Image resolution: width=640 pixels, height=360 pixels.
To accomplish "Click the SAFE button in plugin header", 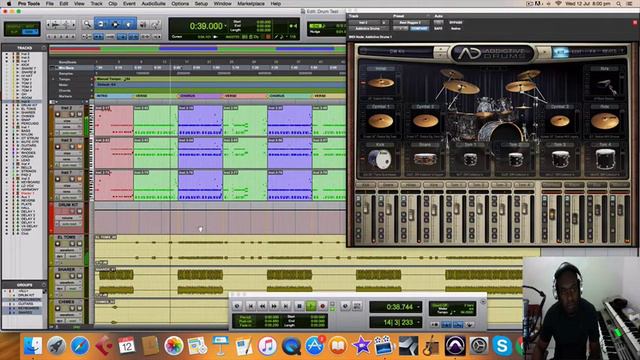I will pos(438,29).
